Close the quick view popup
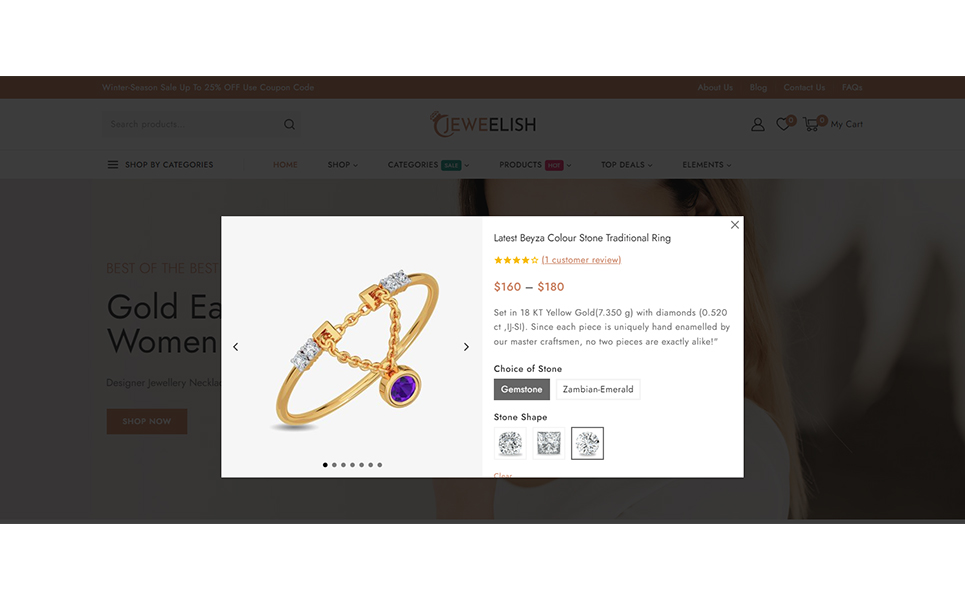The image size is (965, 600). [735, 225]
